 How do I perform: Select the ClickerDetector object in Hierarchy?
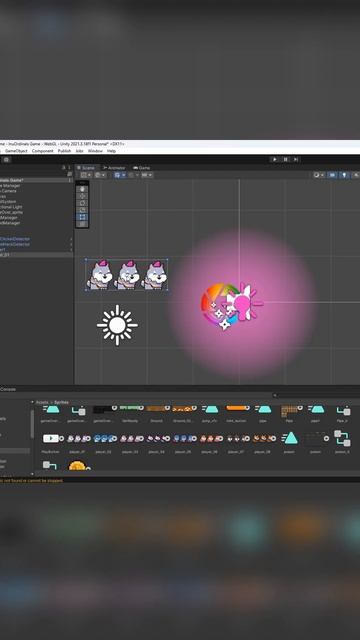click(15, 239)
